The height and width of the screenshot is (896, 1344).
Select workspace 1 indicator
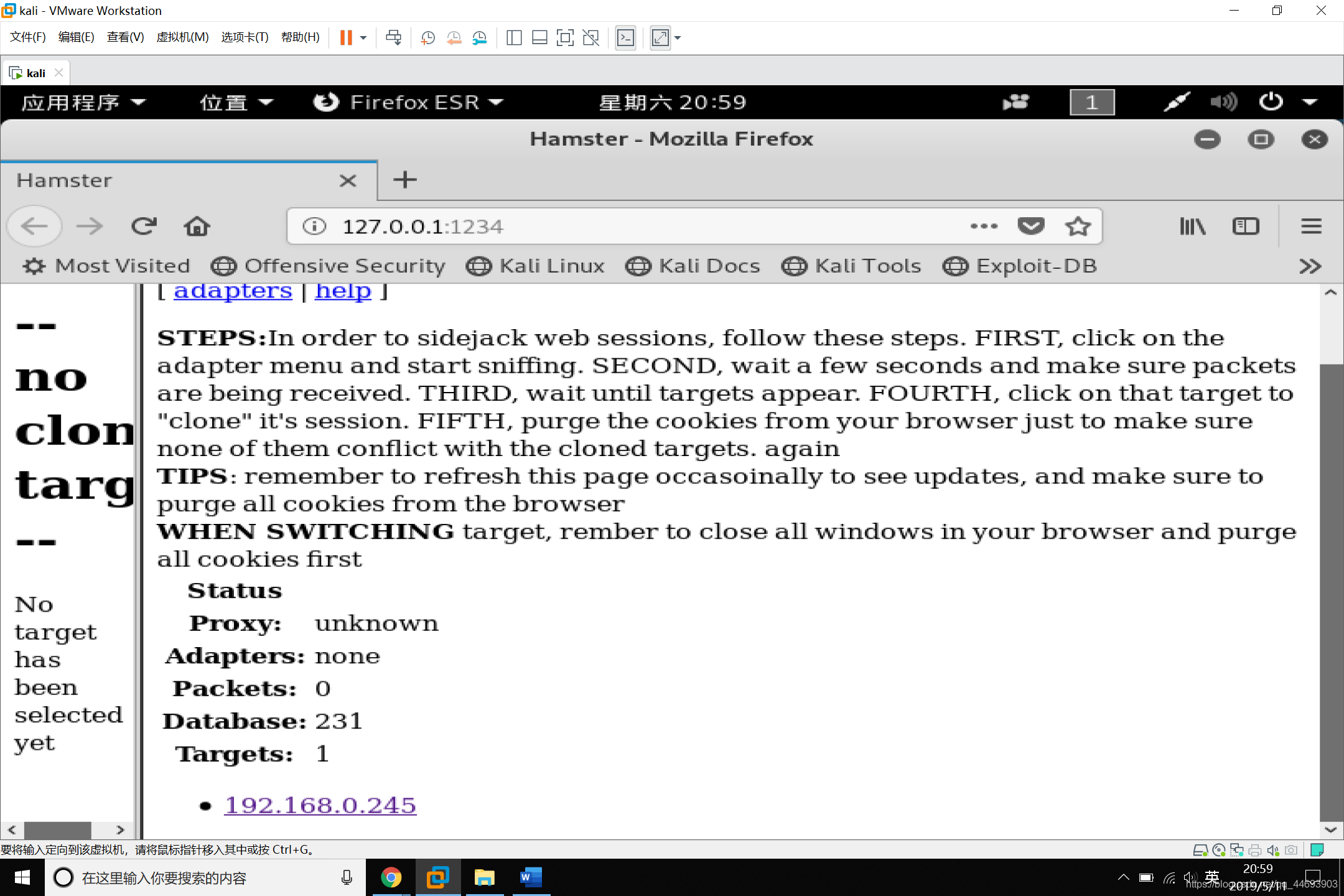(1092, 102)
